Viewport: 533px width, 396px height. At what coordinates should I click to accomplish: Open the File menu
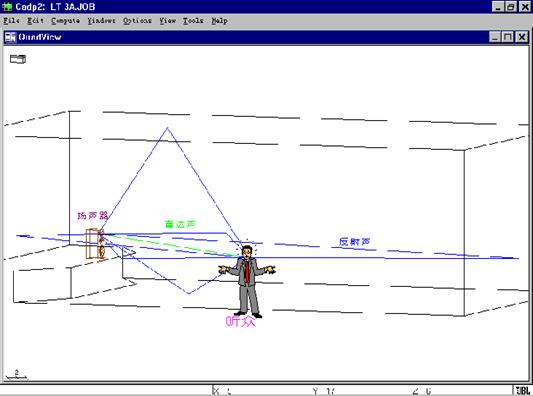click(x=11, y=21)
